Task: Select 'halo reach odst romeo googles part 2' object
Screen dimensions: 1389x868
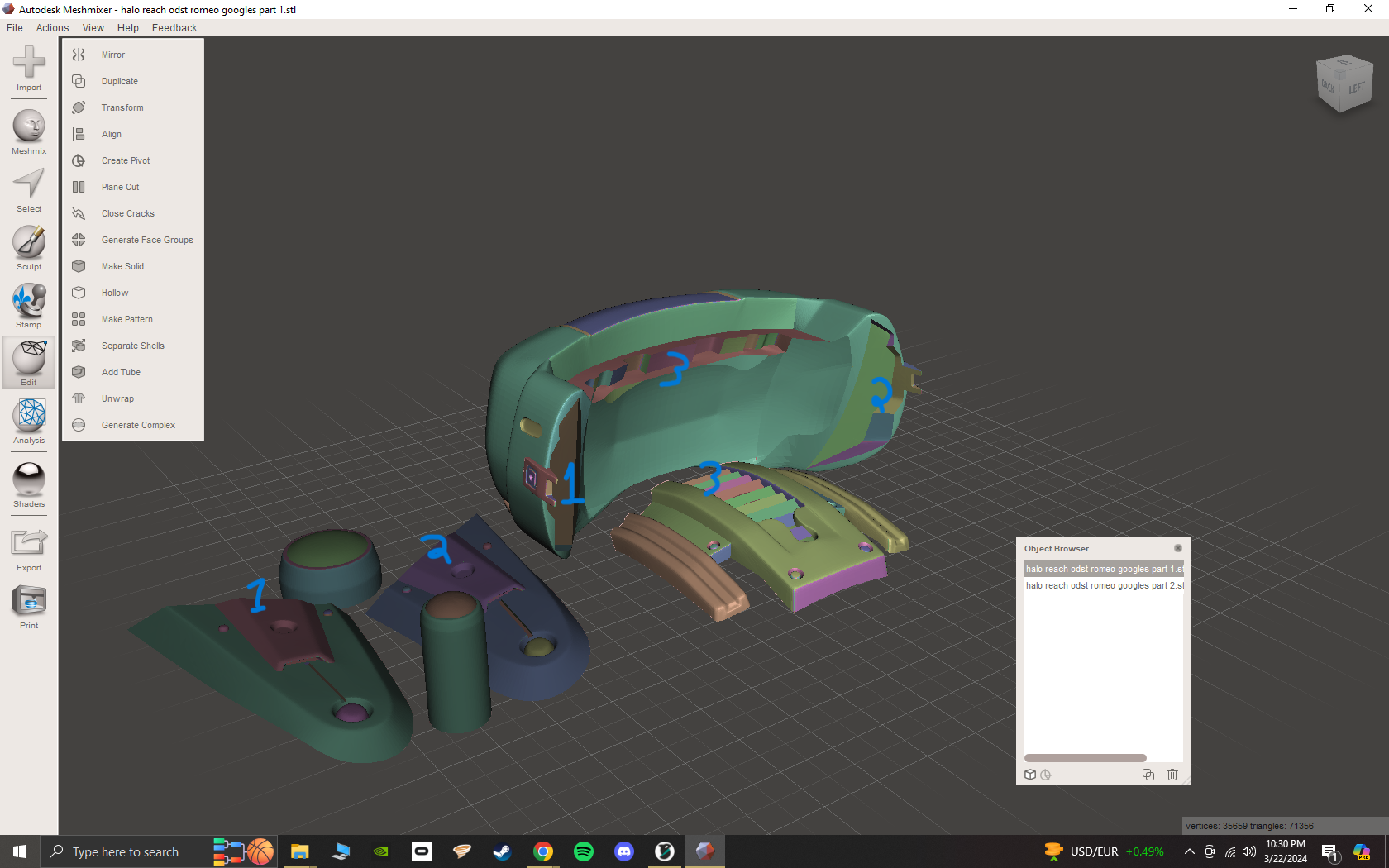Action: click(x=1103, y=585)
